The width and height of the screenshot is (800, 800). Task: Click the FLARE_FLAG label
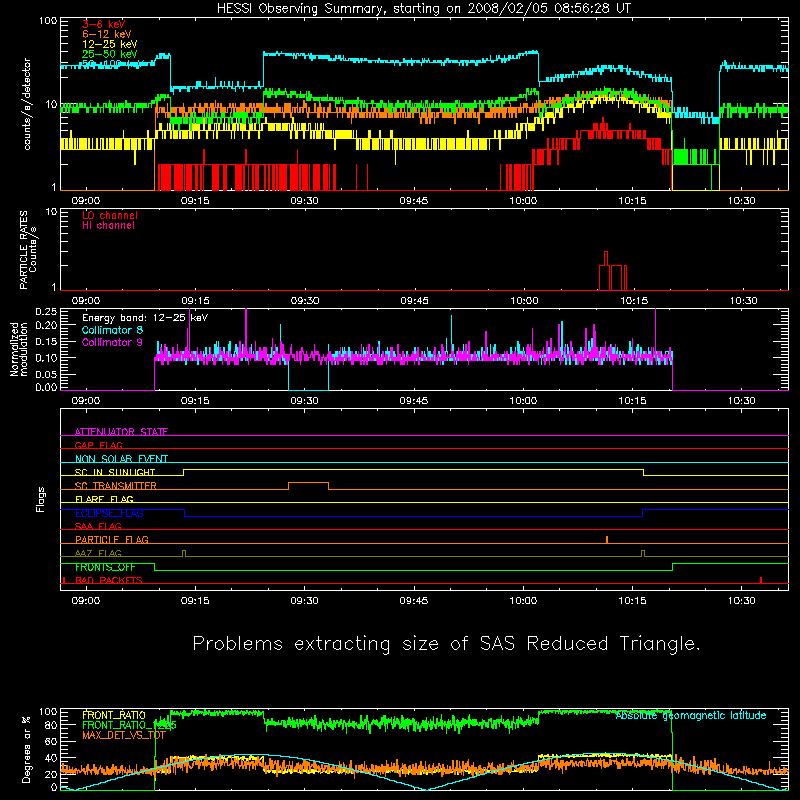[x=104, y=499]
